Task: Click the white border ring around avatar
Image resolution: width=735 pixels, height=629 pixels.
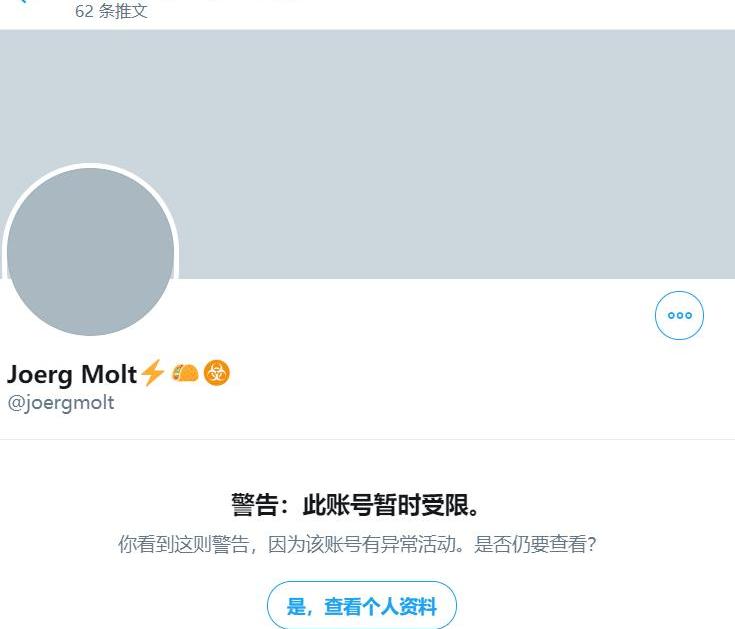Action: (90, 165)
